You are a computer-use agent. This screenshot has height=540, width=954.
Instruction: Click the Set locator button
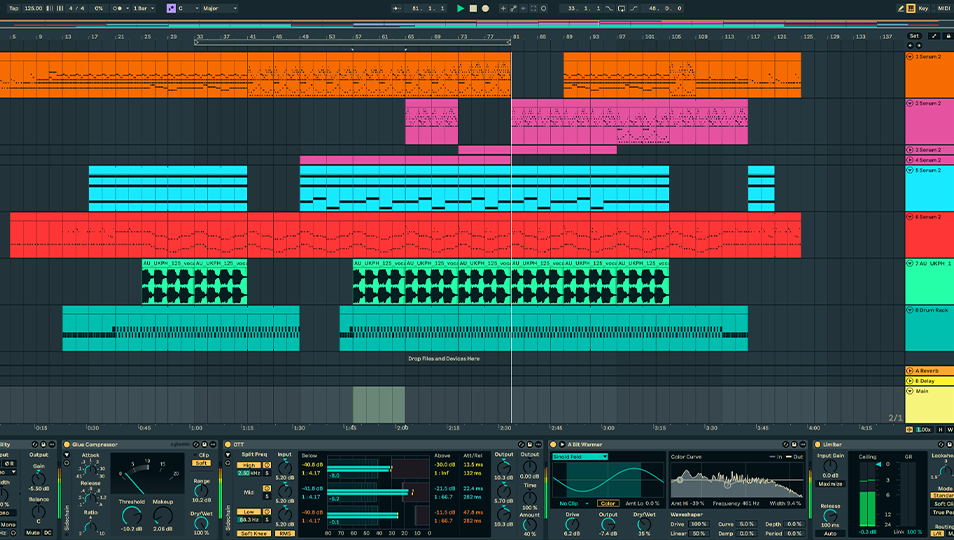(x=913, y=36)
